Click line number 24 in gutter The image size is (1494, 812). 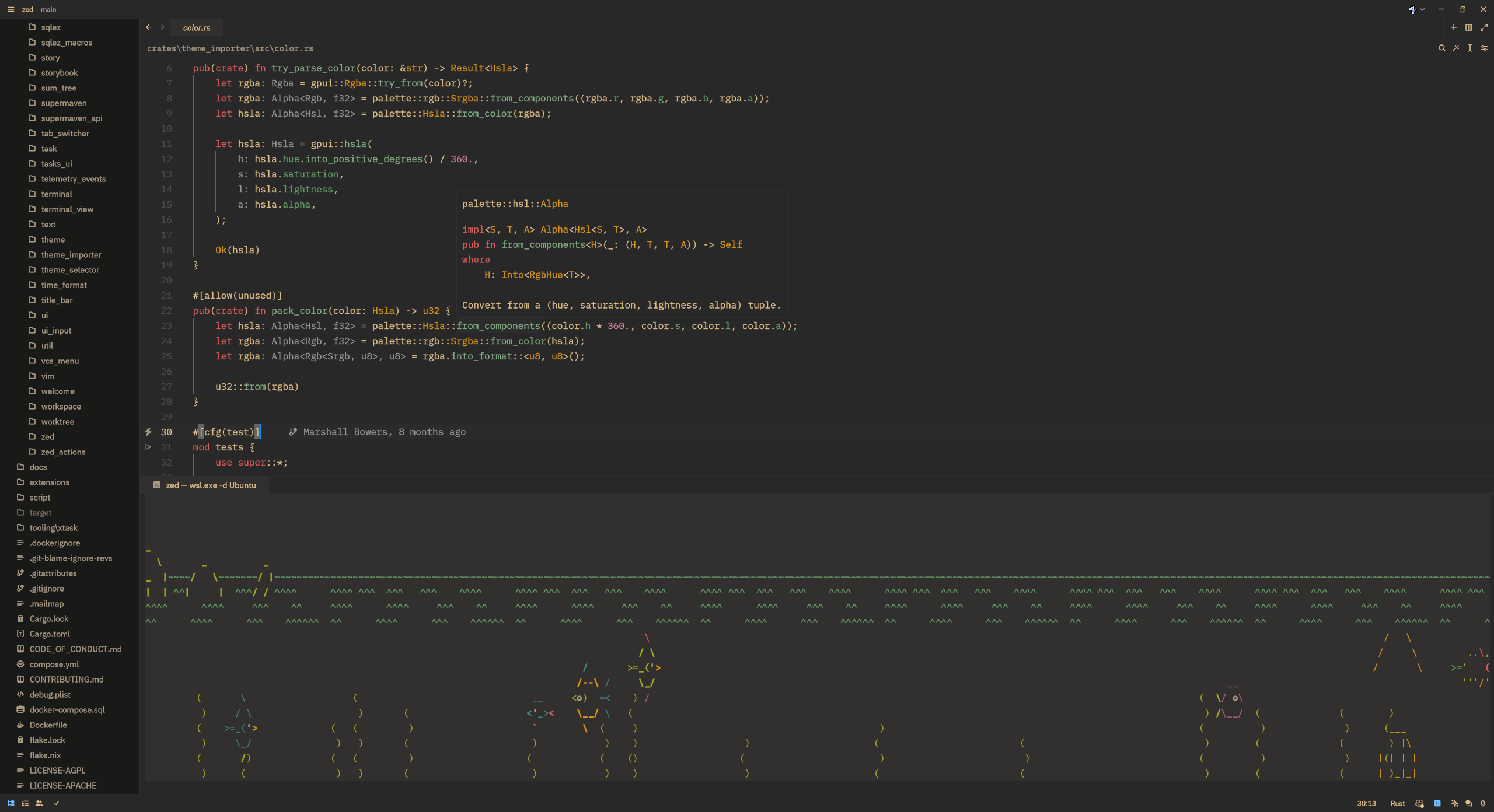pos(166,341)
